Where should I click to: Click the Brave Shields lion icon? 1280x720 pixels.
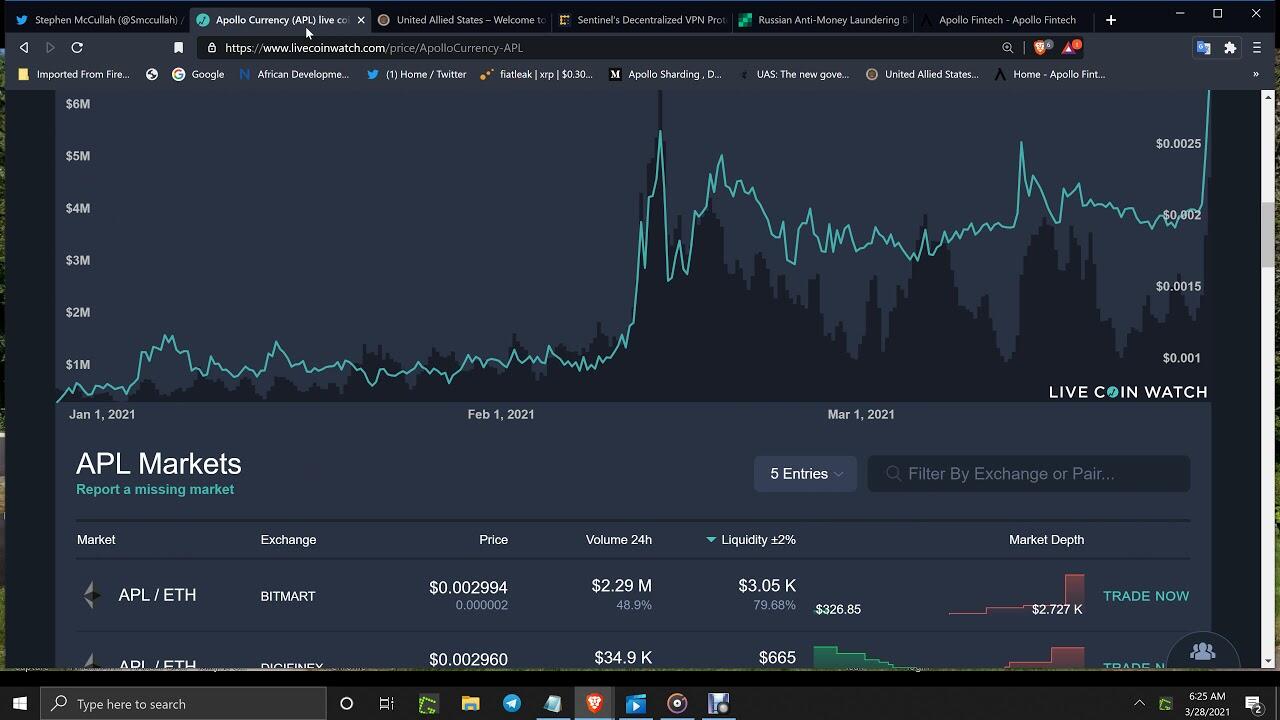1041,47
